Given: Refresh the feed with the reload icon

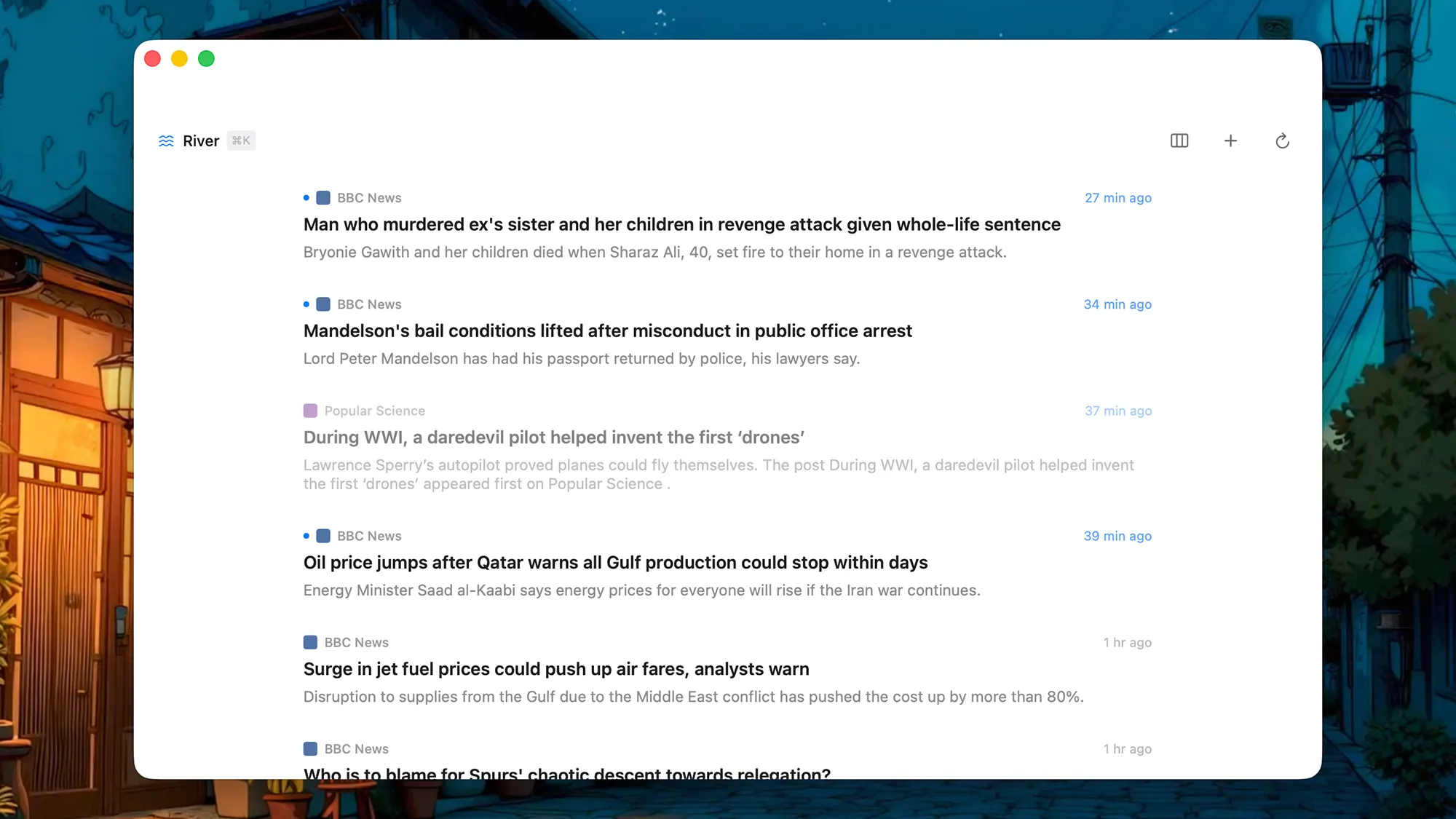Looking at the screenshot, I should pyautogui.click(x=1283, y=141).
